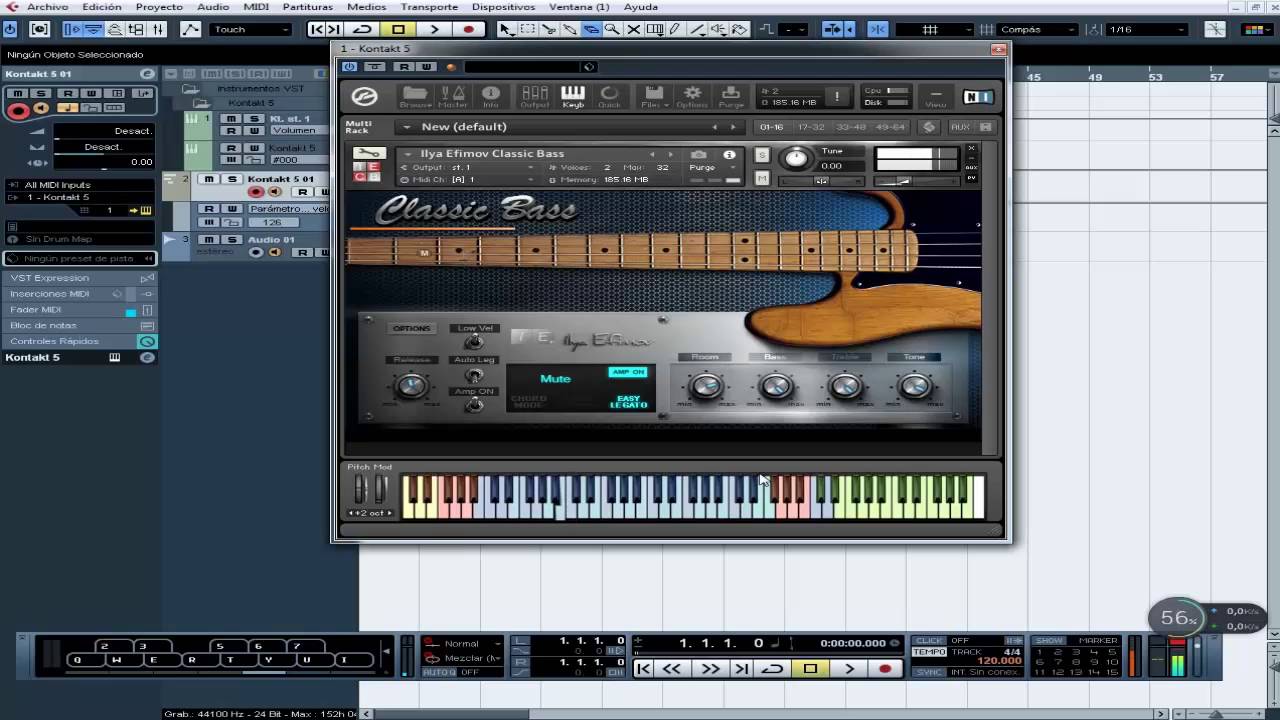1280x720 pixels.
Task: Click Kontakt logo in header
Action: [x=364, y=96]
